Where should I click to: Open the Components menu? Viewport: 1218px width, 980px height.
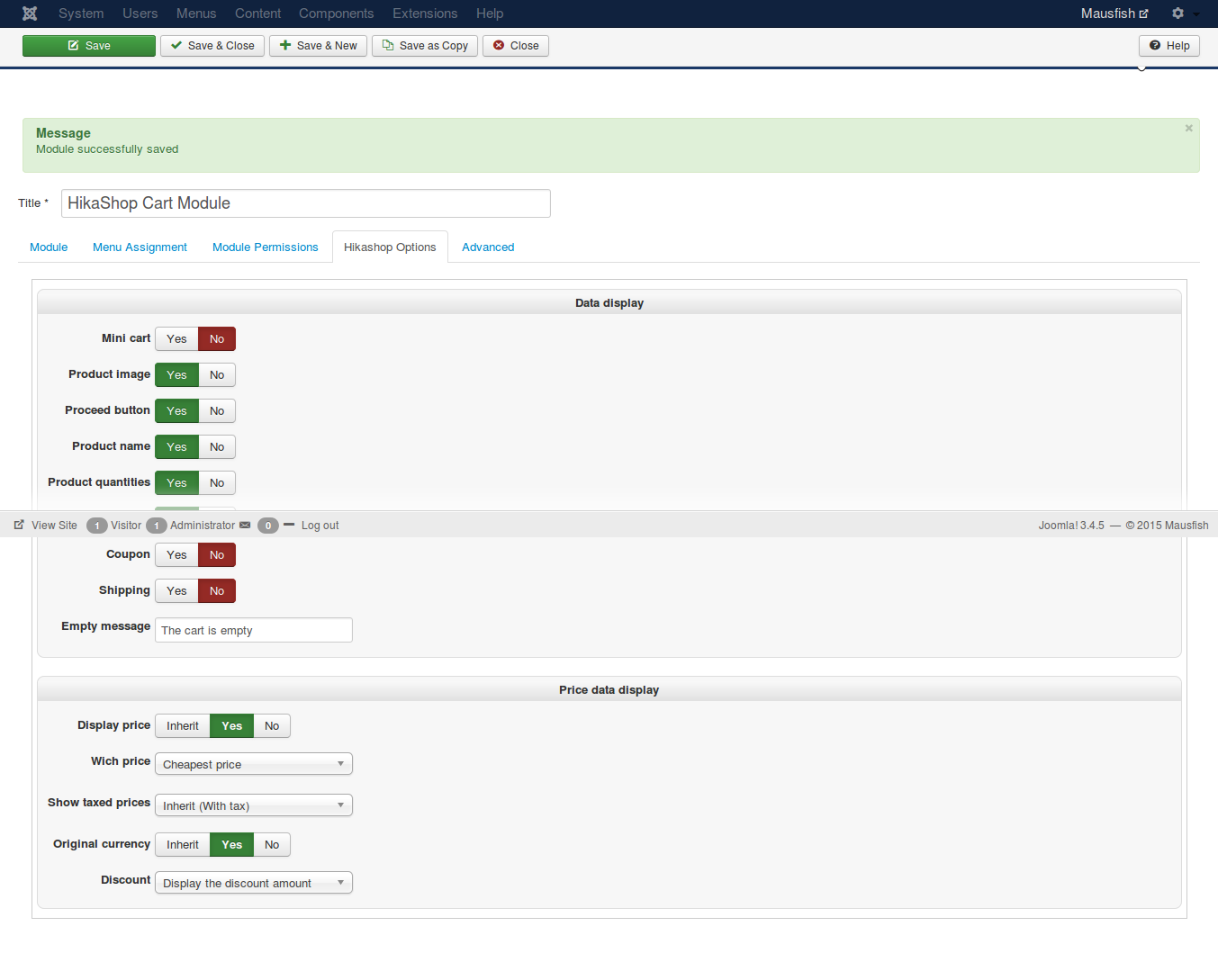pyautogui.click(x=337, y=13)
